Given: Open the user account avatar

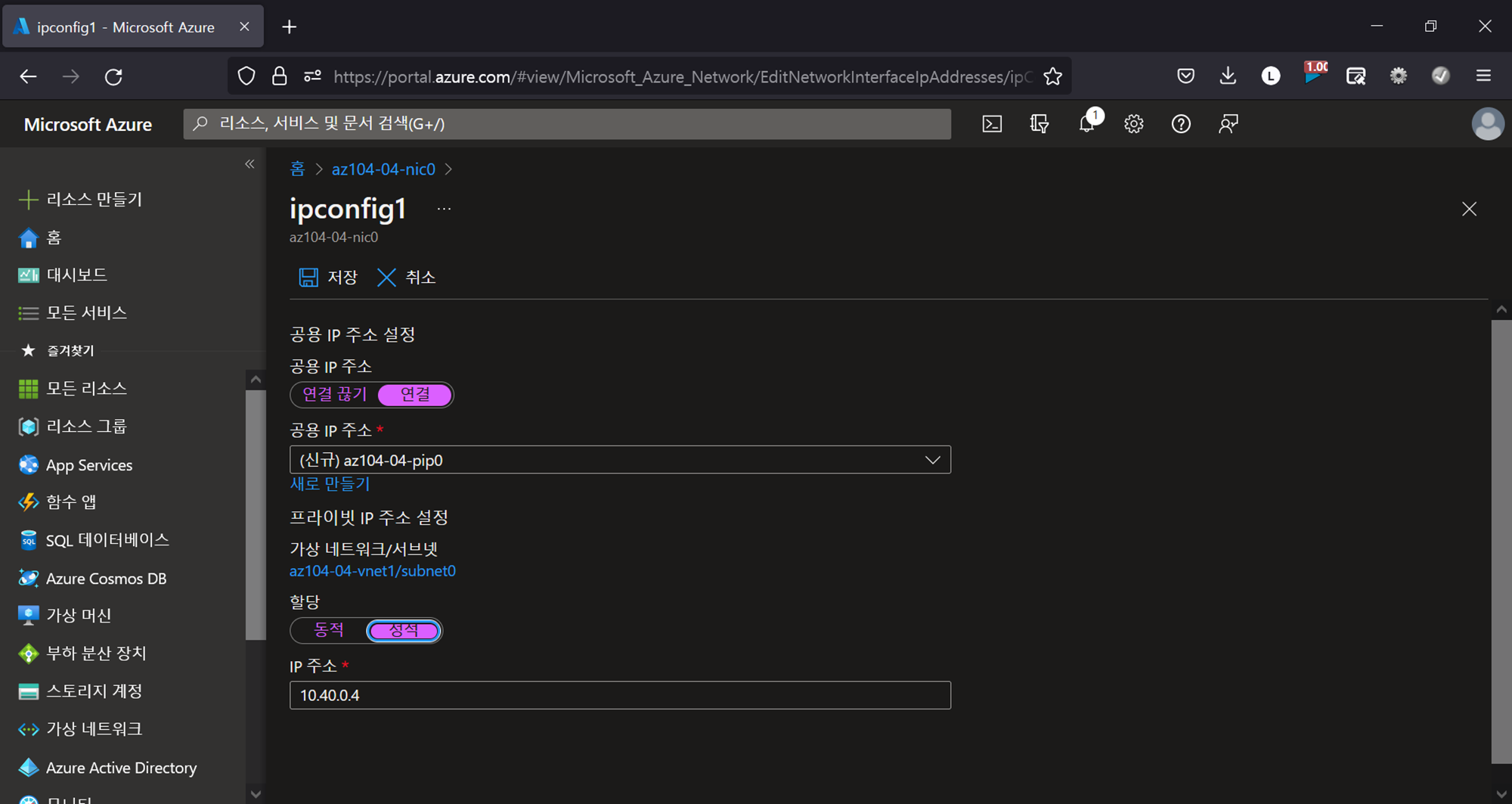Looking at the screenshot, I should [x=1488, y=124].
